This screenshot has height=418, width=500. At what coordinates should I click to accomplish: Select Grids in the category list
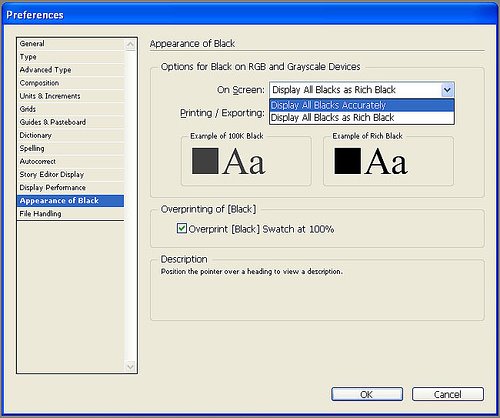click(70, 109)
